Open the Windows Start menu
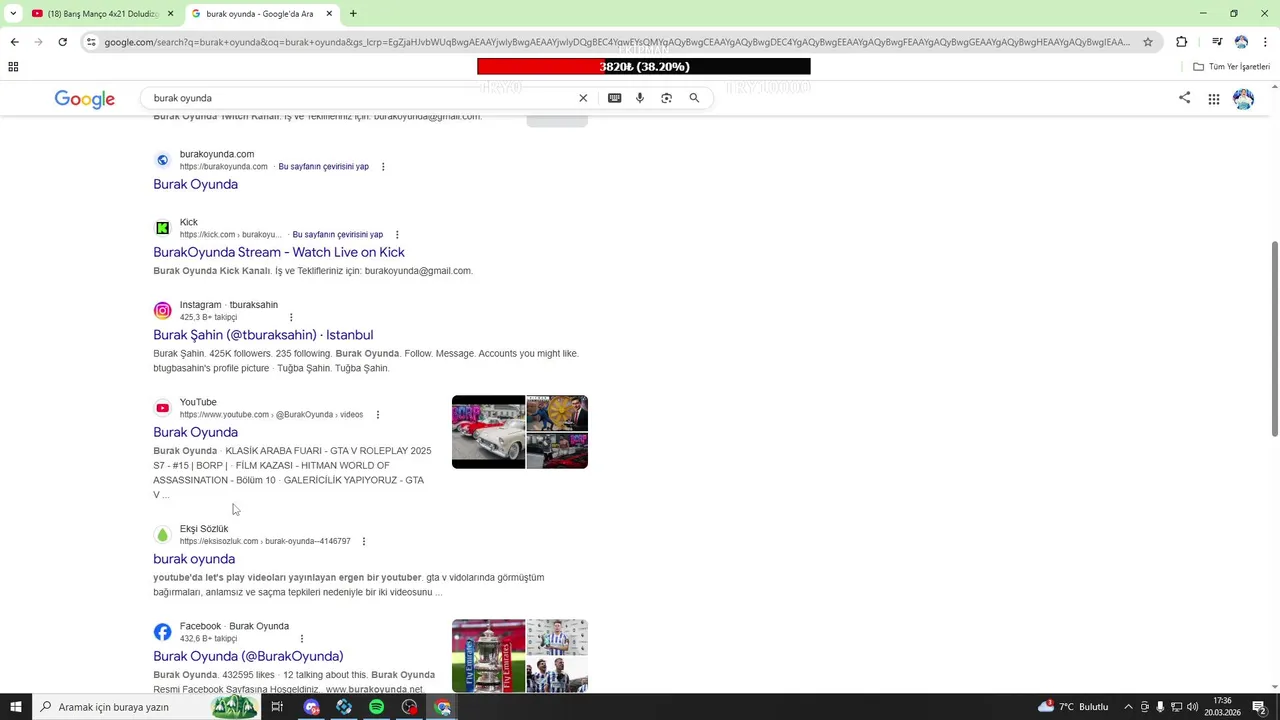 click(x=16, y=707)
